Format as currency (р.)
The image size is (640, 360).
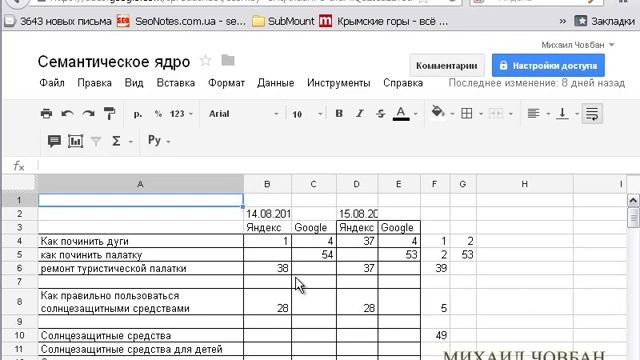[x=138, y=114]
